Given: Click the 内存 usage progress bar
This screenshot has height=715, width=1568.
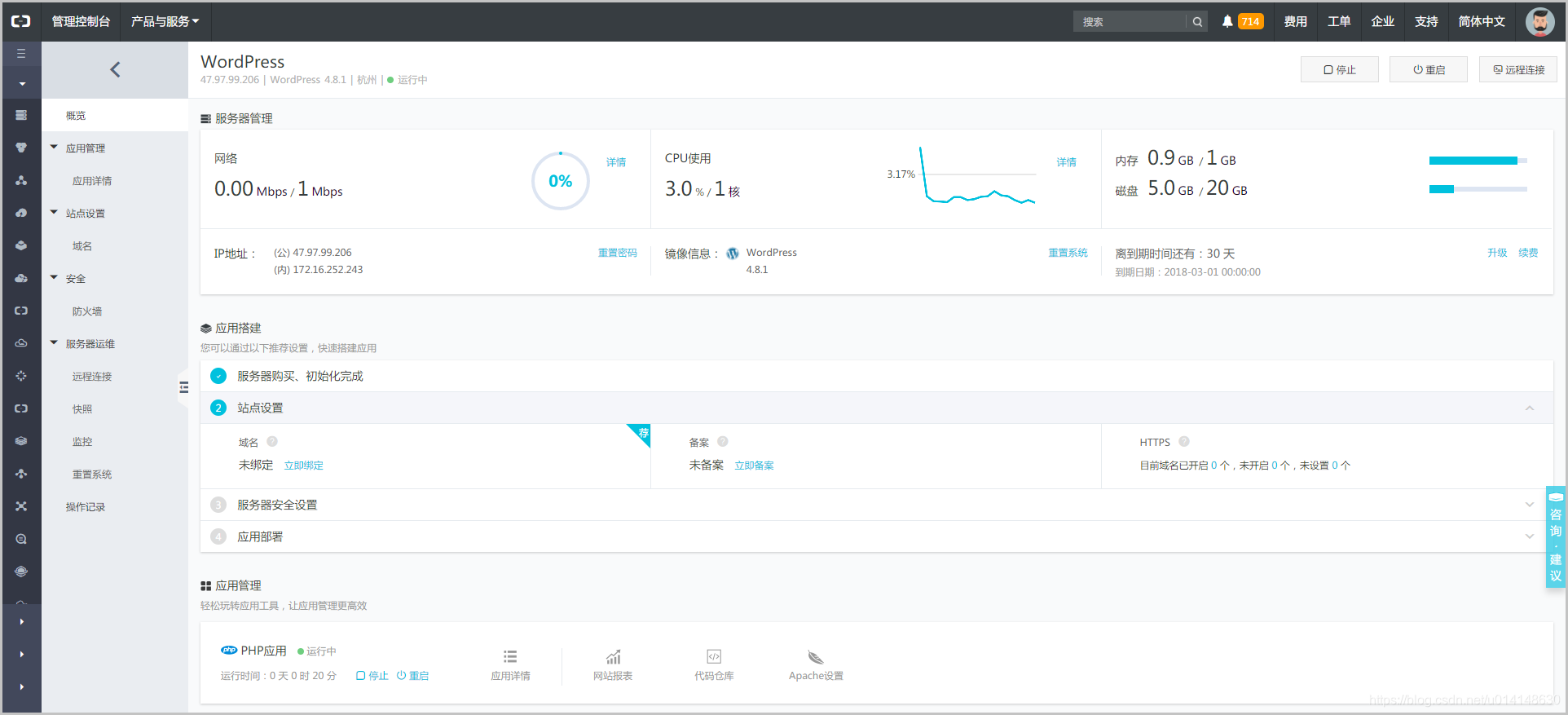Looking at the screenshot, I should point(1478,161).
